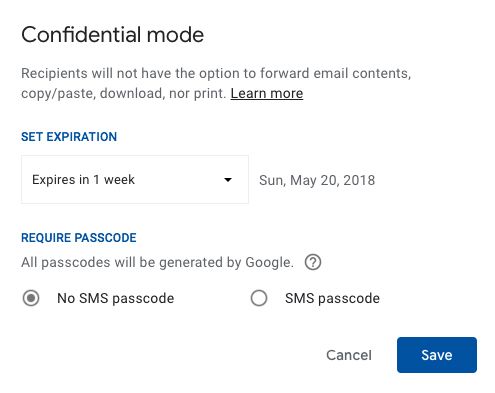Click the dropdown caret arrow
495x393 pixels.
click(228, 180)
